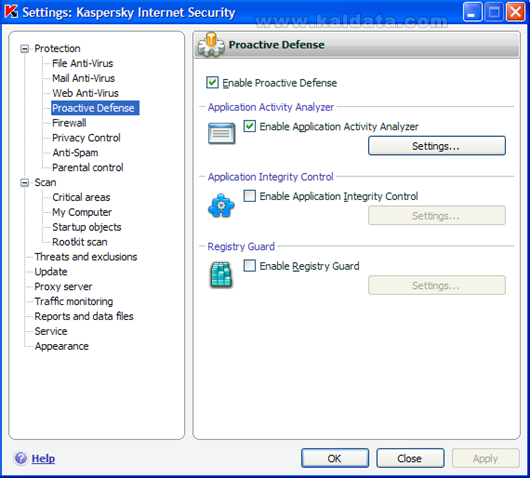This screenshot has height=478, width=530.
Task: Check Enable Application Integrity Control
Action: click(x=250, y=196)
